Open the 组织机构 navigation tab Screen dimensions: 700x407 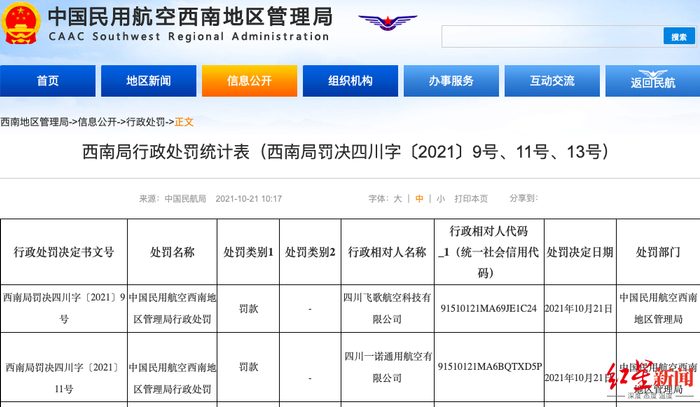350,81
